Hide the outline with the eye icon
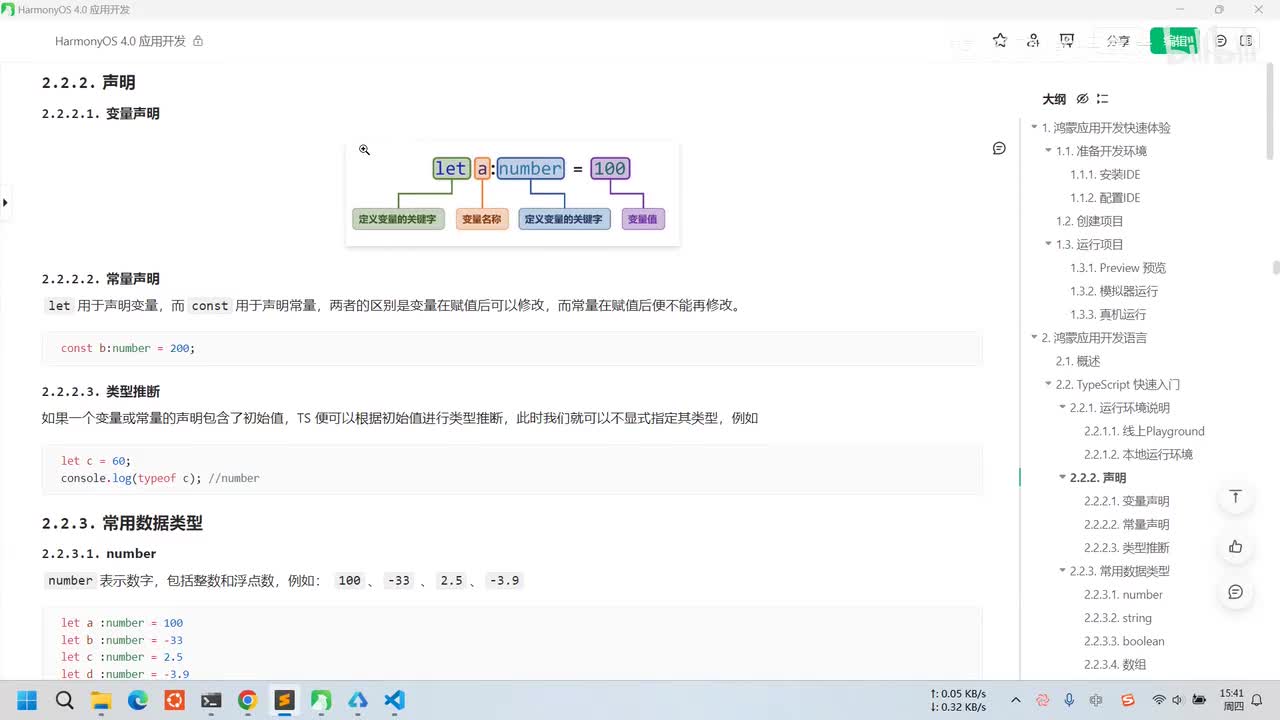1280x720 pixels. tap(1082, 99)
